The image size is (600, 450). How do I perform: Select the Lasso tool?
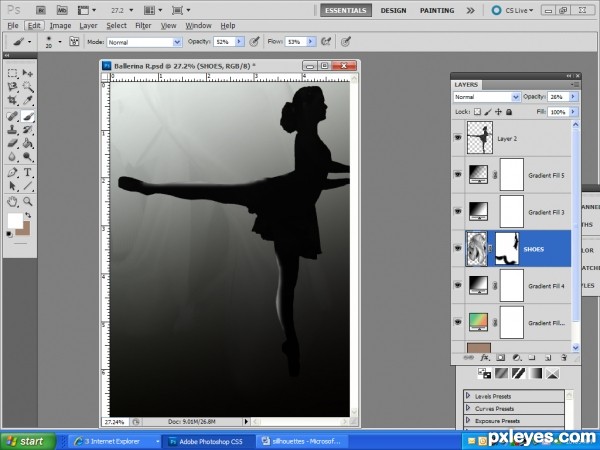[13, 87]
